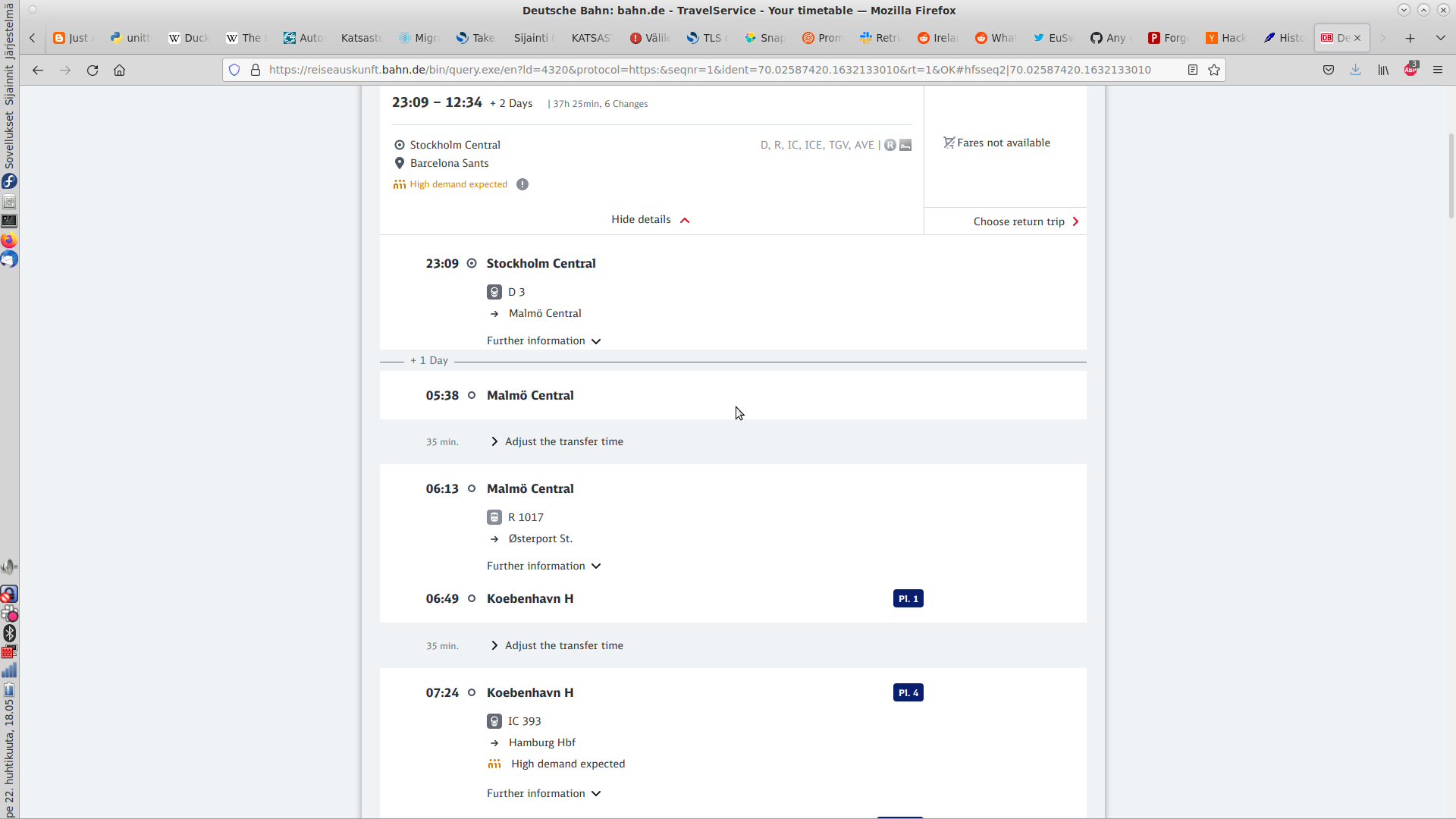Switch to the Hack browser tab

coord(1226,38)
